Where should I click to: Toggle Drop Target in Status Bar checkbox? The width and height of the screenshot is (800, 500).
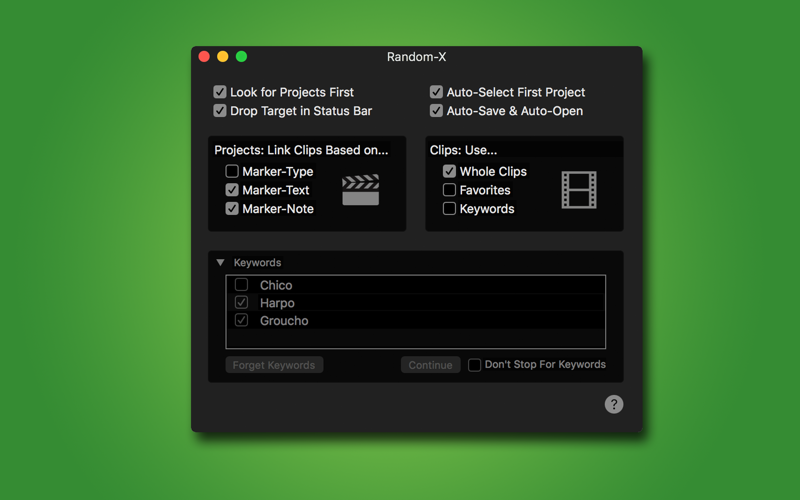[220, 111]
